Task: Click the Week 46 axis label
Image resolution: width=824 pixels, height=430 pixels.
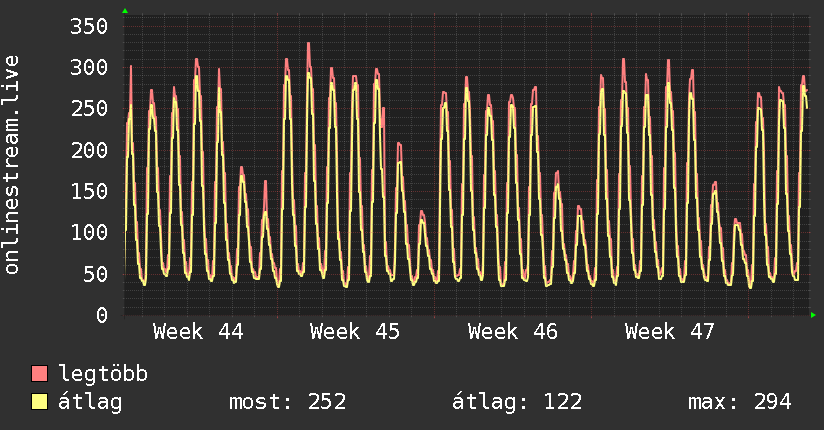Action: click(x=512, y=332)
